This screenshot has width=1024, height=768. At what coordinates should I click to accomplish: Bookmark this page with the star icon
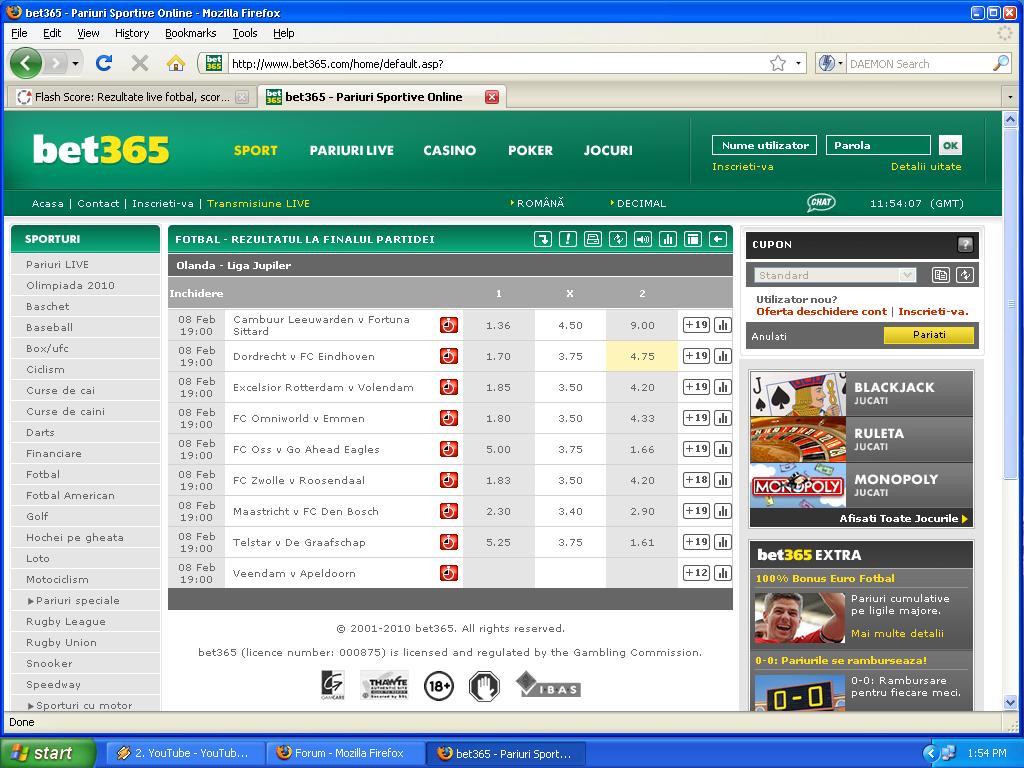[777, 63]
